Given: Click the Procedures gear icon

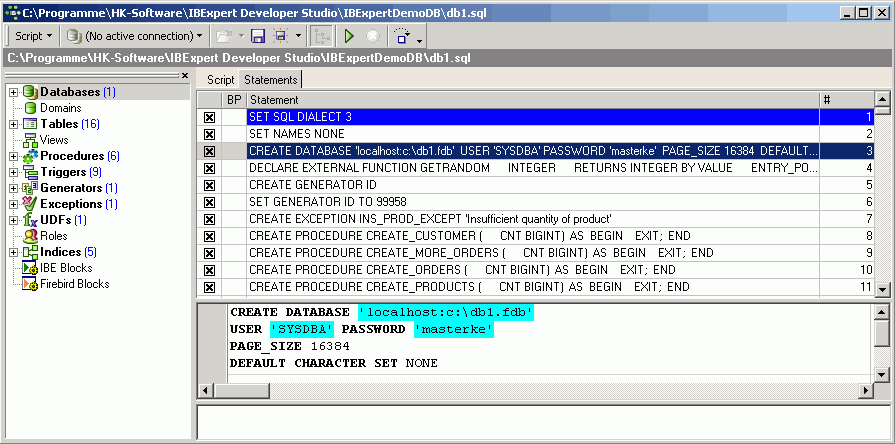Looking at the screenshot, I should [30, 156].
